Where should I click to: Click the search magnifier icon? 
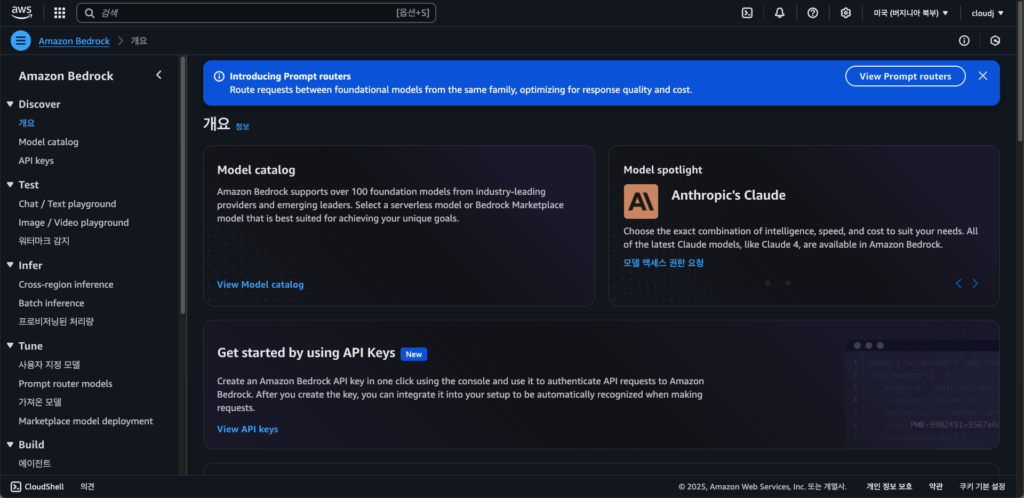(89, 12)
